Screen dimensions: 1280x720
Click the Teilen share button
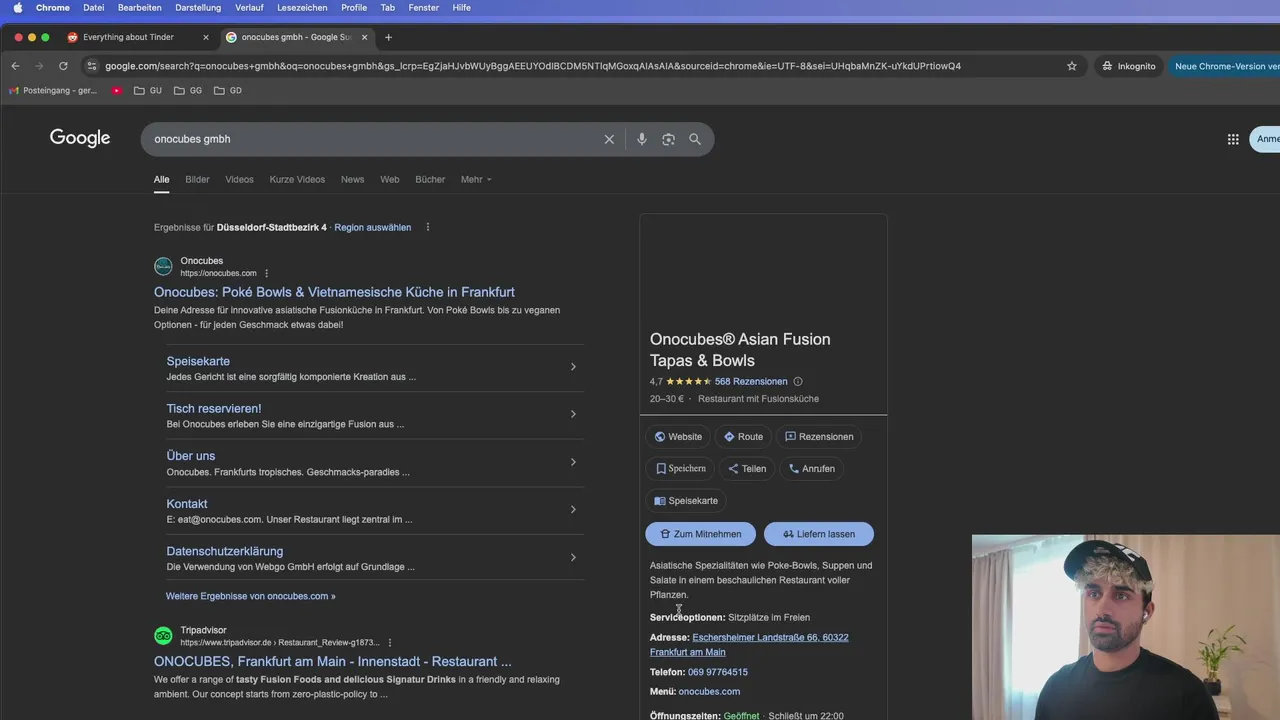(747, 468)
